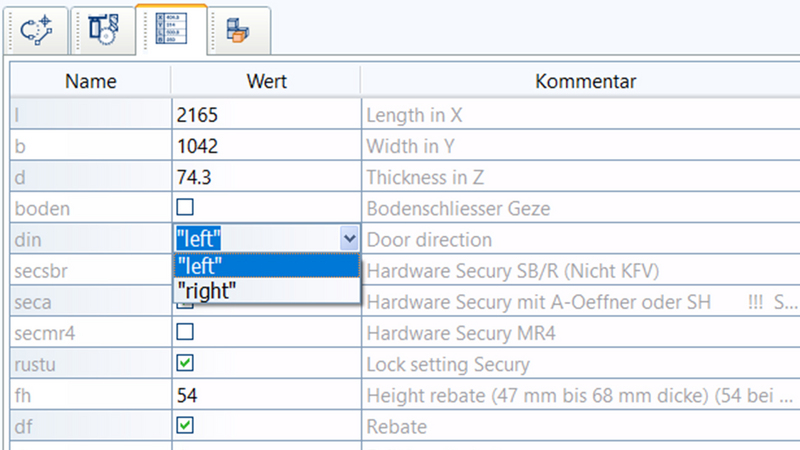
Task: Uncheck the rustu Lock setting checkbox
Action: (x=185, y=363)
